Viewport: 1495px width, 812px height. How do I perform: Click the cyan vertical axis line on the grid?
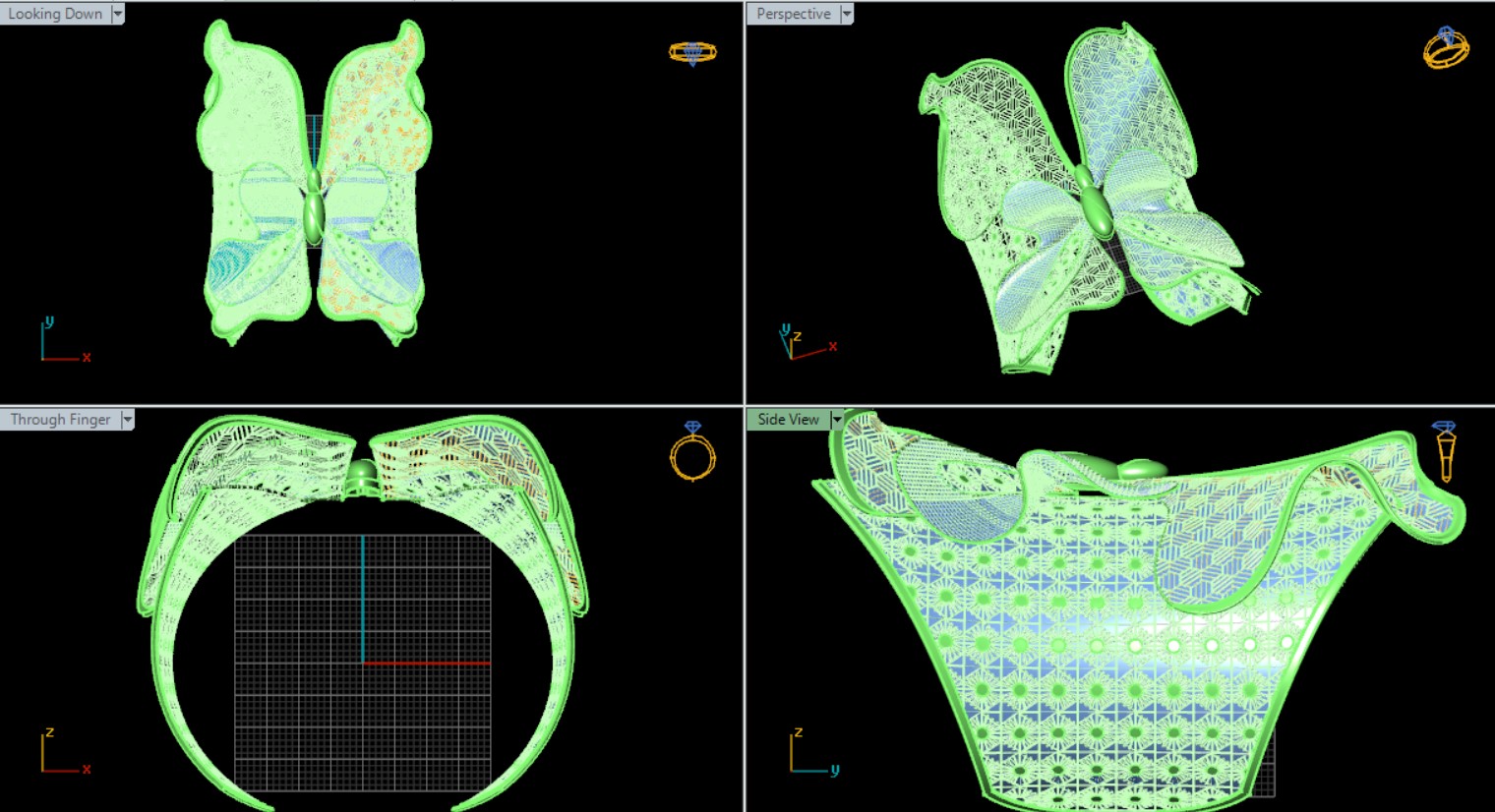(x=363, y=599)
